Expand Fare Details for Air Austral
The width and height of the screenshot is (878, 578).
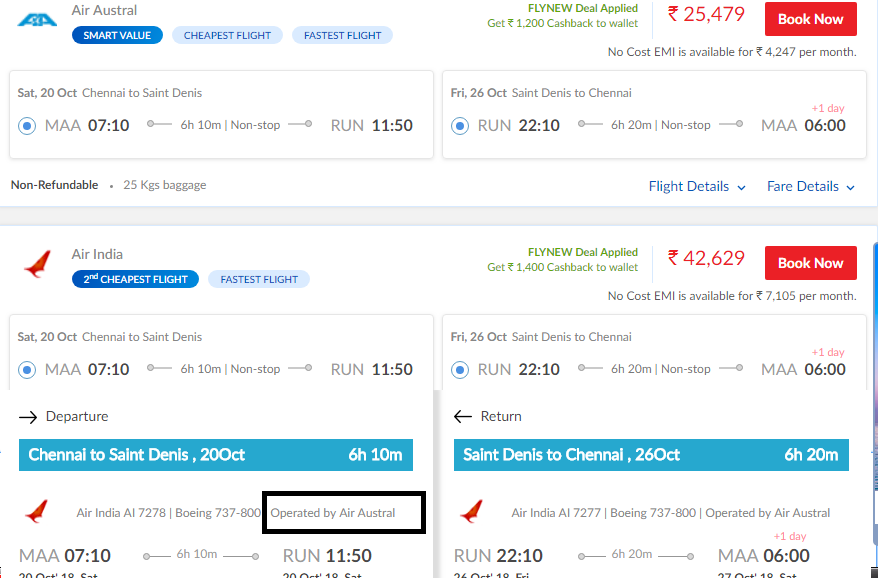811,187
